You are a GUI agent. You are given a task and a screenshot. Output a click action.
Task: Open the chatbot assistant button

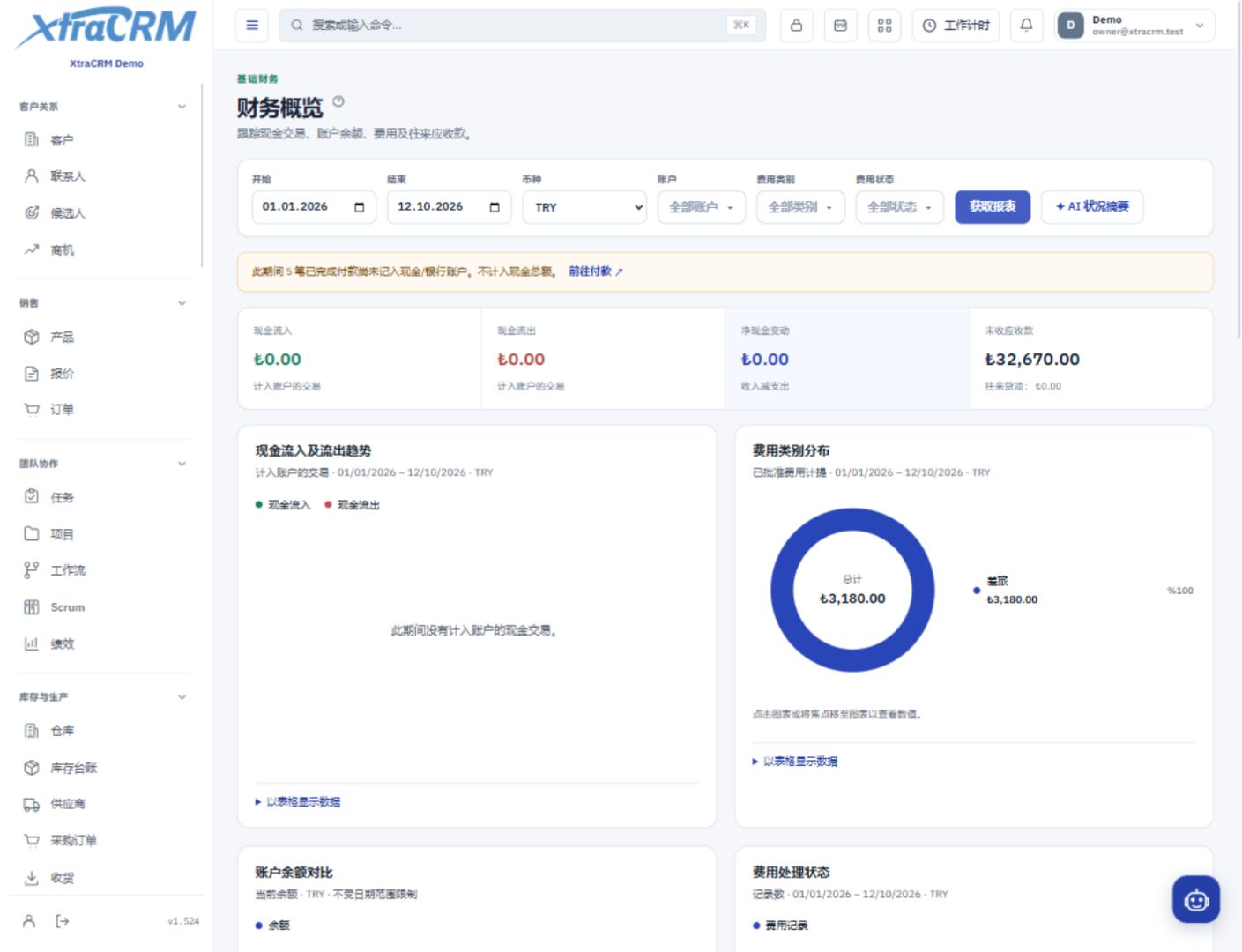point(1195,899)
